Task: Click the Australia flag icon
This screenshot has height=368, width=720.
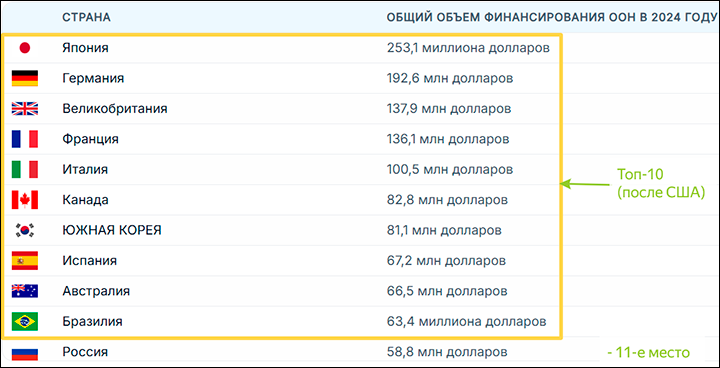Action: (x=25, y=291)
